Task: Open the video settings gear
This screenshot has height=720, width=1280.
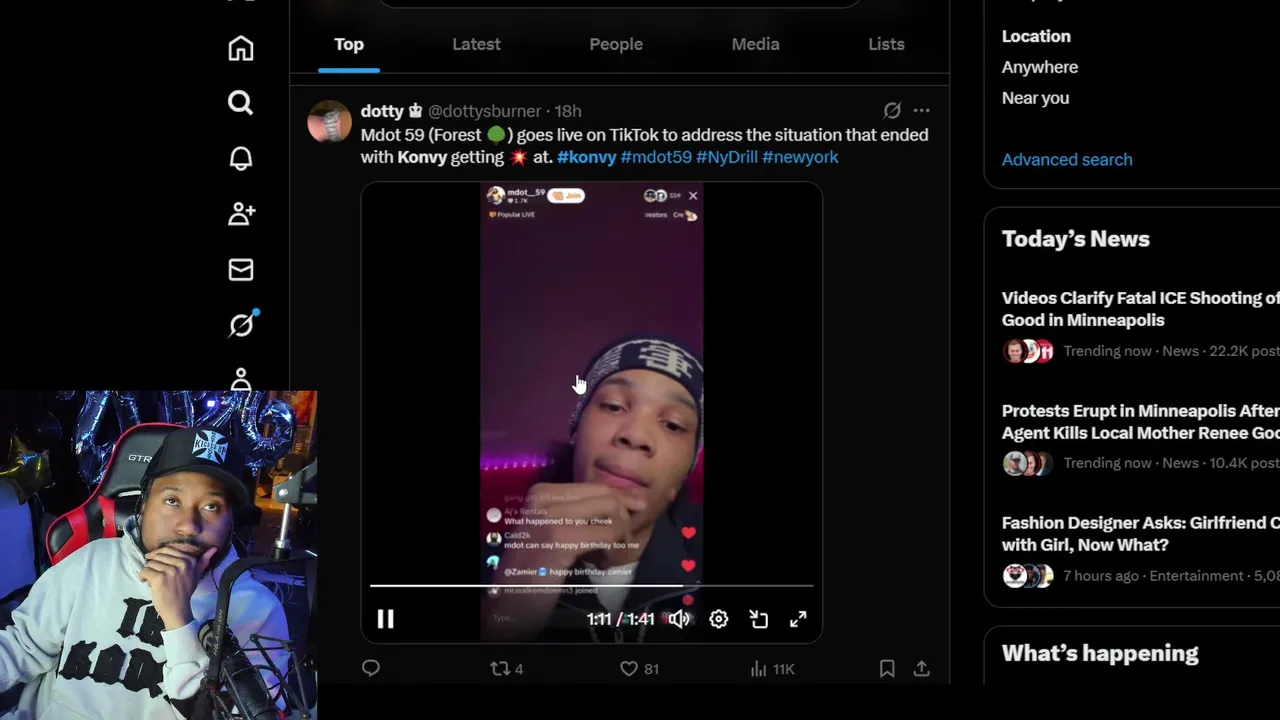Action: 719,619
